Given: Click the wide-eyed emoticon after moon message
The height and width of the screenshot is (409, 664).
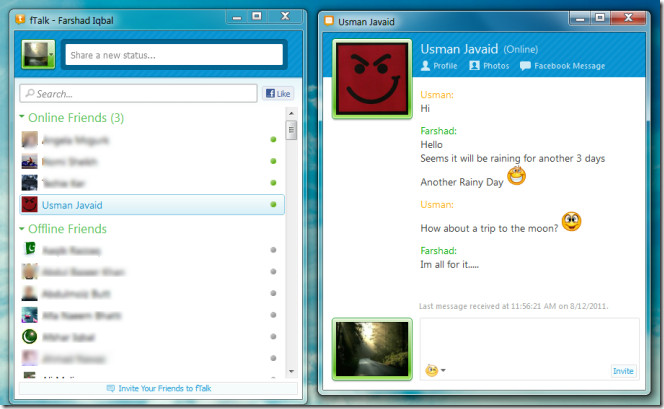Looking at the screenshot, I should [x=571, y=221].
